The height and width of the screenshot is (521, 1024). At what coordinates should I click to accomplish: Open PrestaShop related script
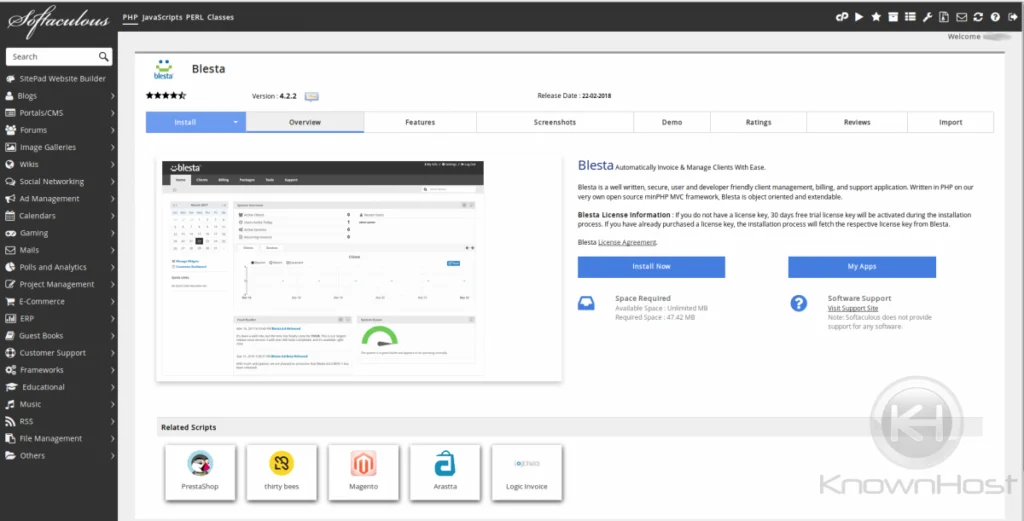[200, 473]
